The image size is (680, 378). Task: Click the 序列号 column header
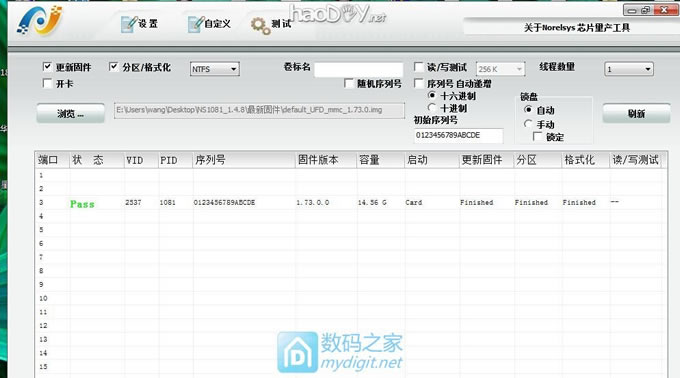coord(244,160)
